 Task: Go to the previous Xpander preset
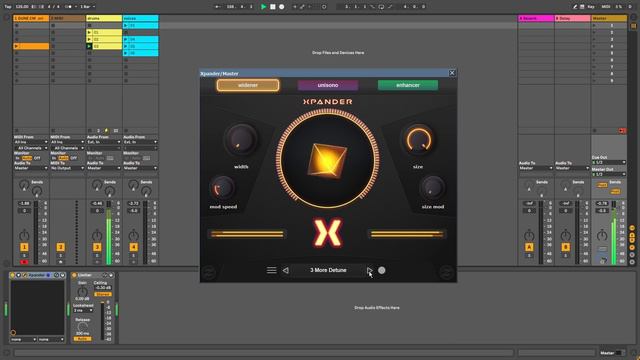pos(285,270)
